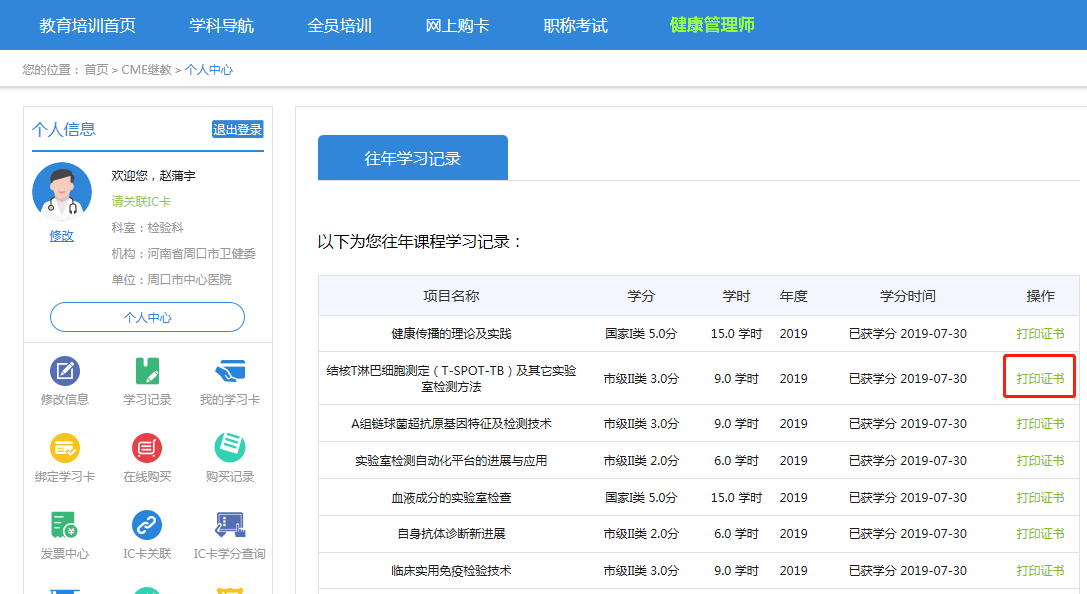Print certificate for A组链球菌超抗原基因特征及检测技术
This screenshot has height=594, width=1087.
[1040, 423]
